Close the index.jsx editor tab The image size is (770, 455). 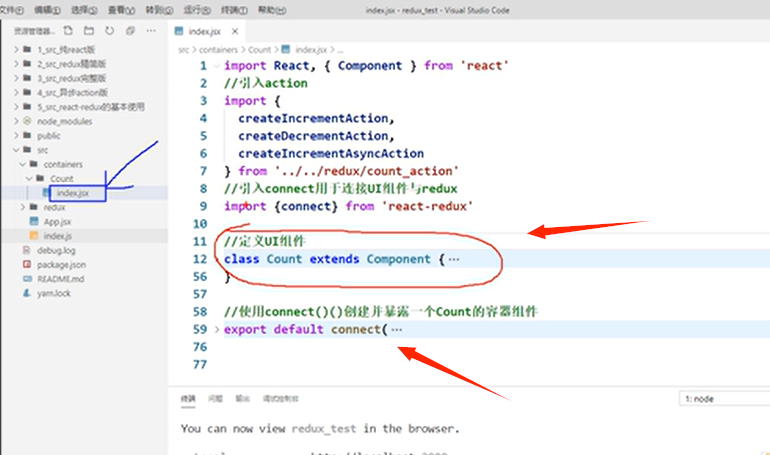coord(235,31)
